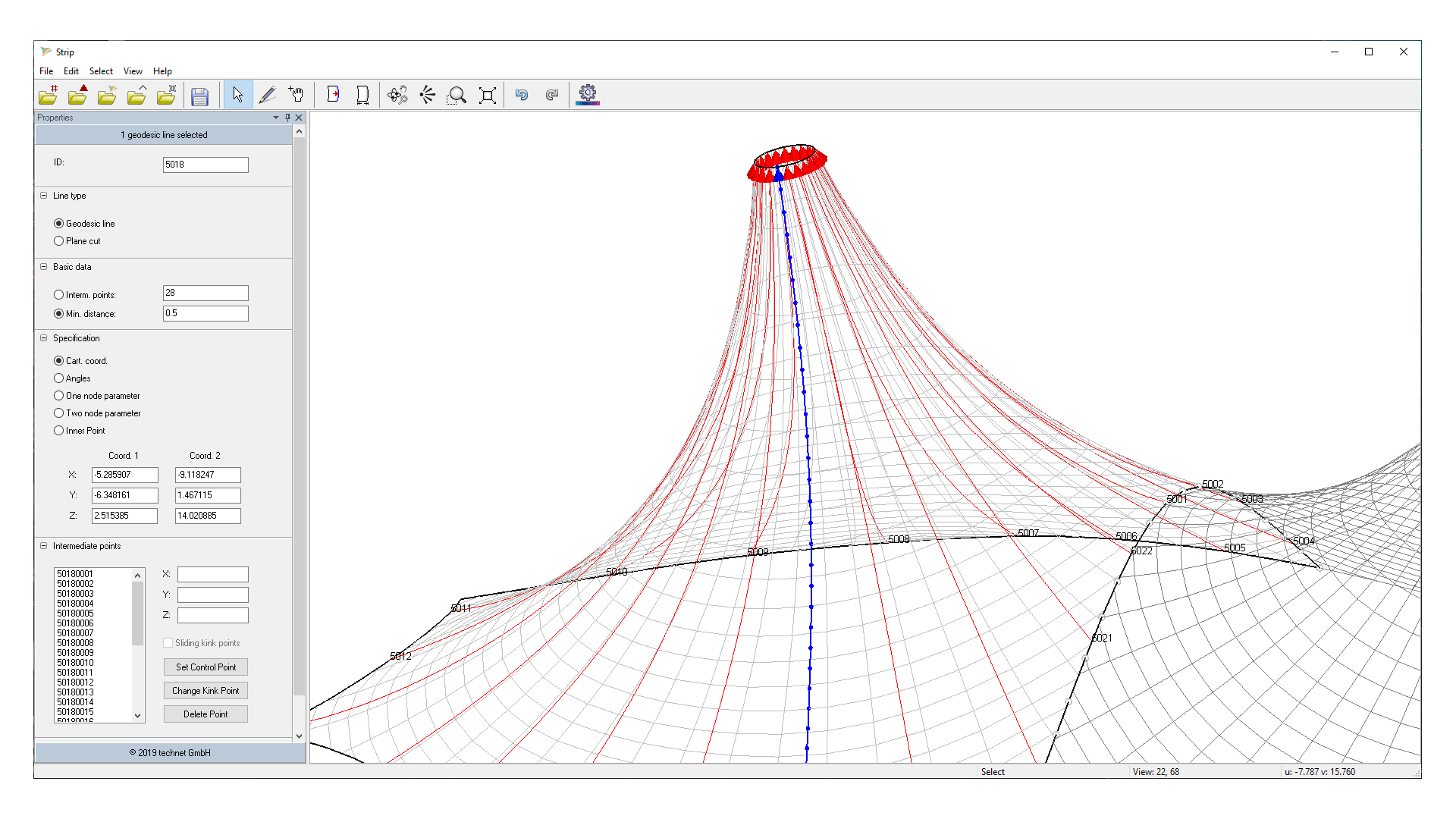Activate the hand add-point tool
The height and width of the screenshot is (819, 1456).
pyautogui.click(x=297, y=95)
